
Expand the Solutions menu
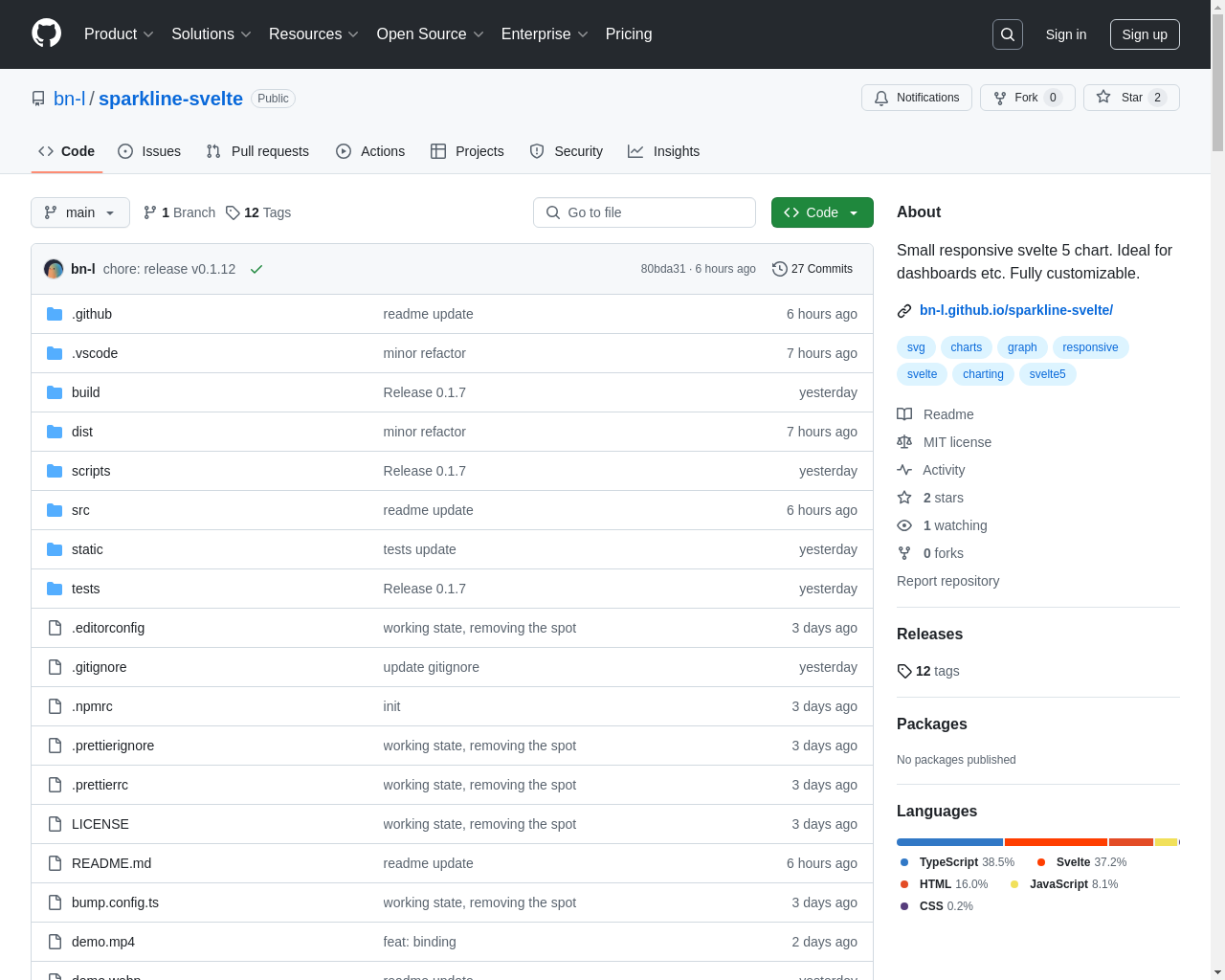(212, 34)
